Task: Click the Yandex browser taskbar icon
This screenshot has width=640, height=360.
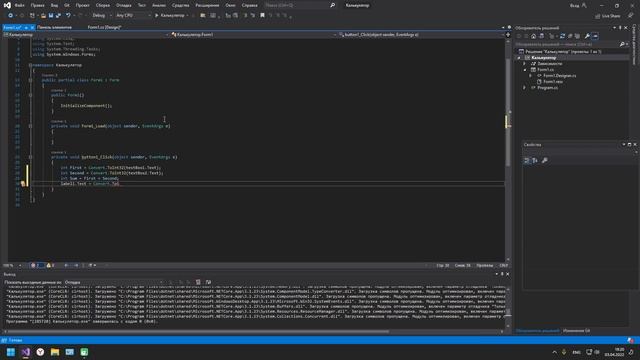Action: point(40,352)
